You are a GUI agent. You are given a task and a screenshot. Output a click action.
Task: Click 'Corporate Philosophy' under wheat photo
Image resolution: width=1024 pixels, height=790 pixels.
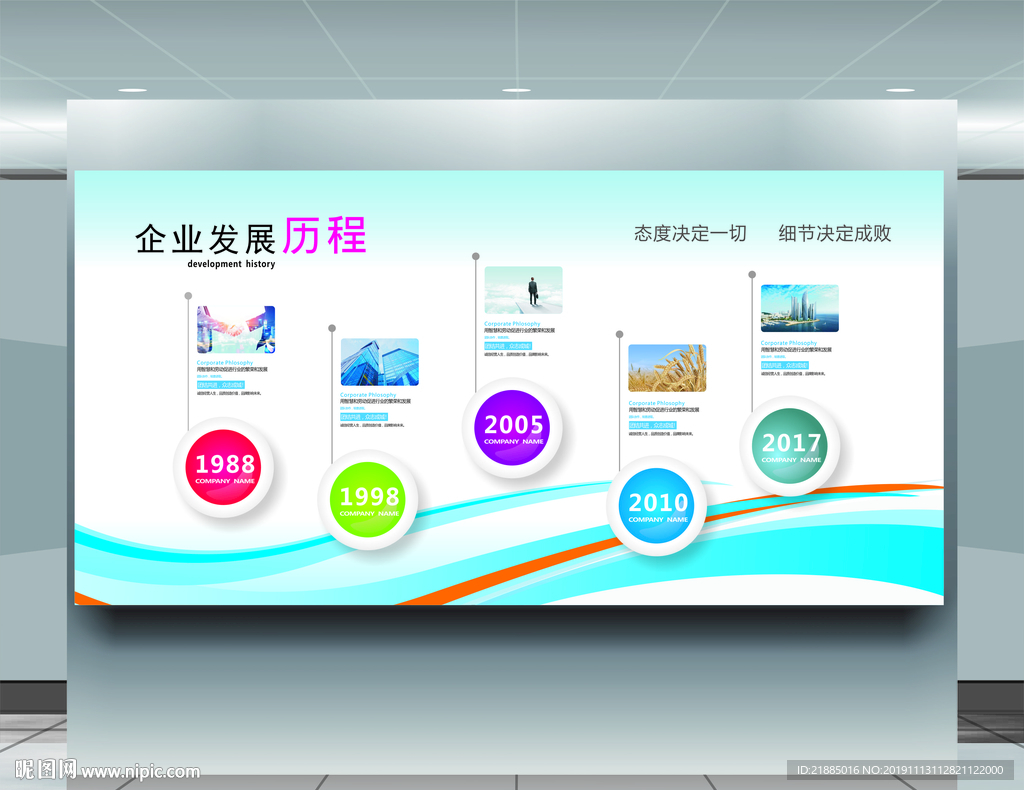pos(656,403)
